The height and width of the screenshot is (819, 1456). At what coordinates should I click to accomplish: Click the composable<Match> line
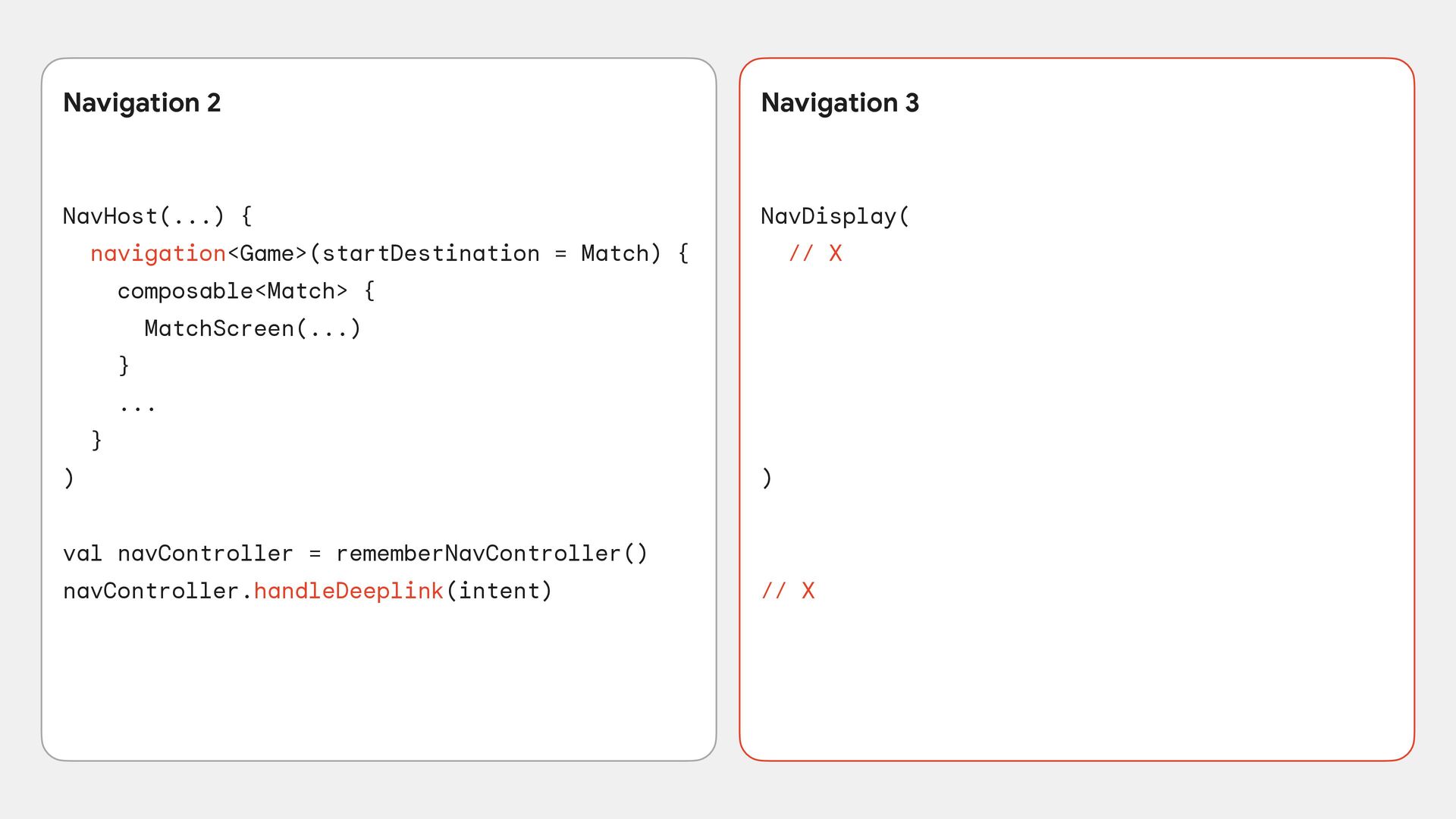pyautogui.click(x=246, y=290)
